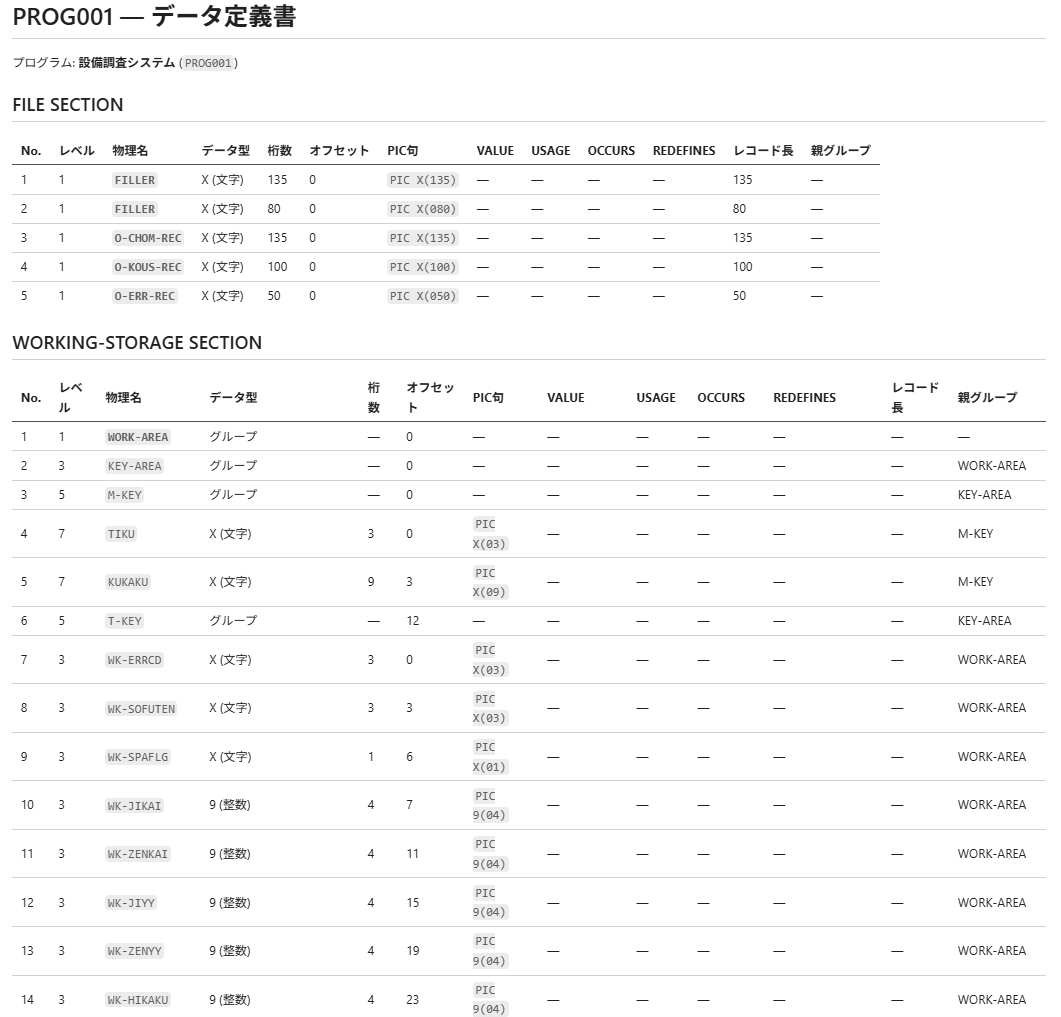The image size is (1061, 1017).
Task: Click the 物理名 header in the FILE SECTION table
Action: coord(130,150)
